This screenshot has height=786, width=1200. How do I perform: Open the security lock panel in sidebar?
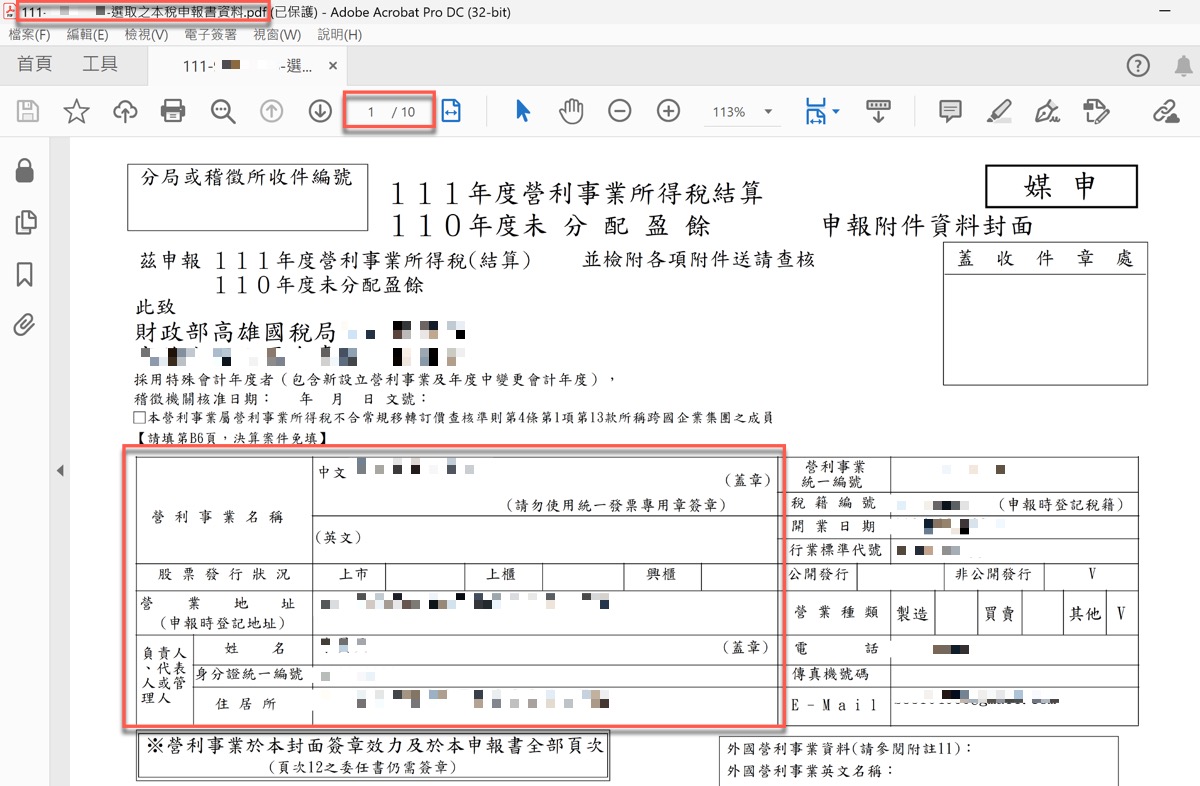[x=25, y=171]
